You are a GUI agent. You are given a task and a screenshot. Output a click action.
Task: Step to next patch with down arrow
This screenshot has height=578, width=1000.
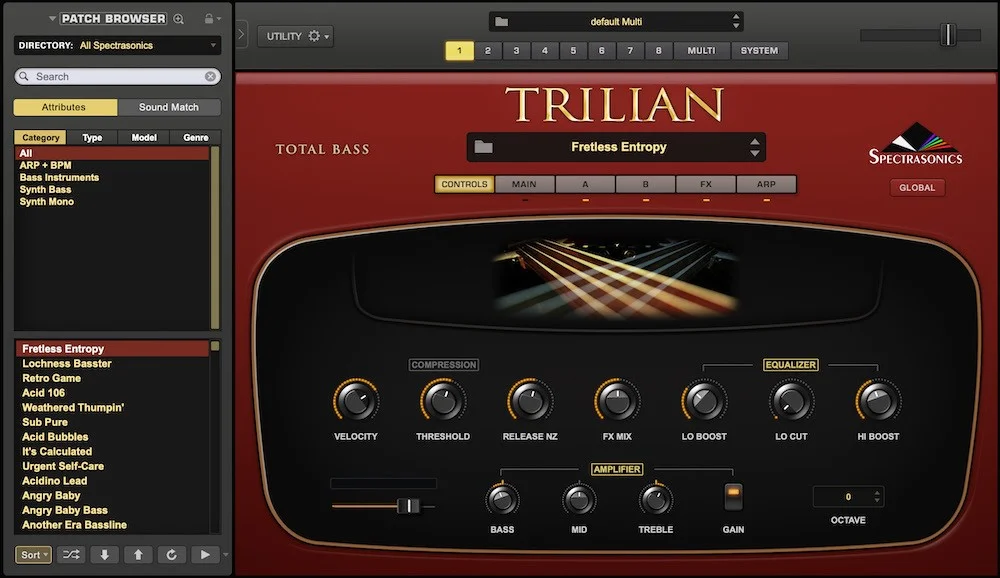point(105,555)
